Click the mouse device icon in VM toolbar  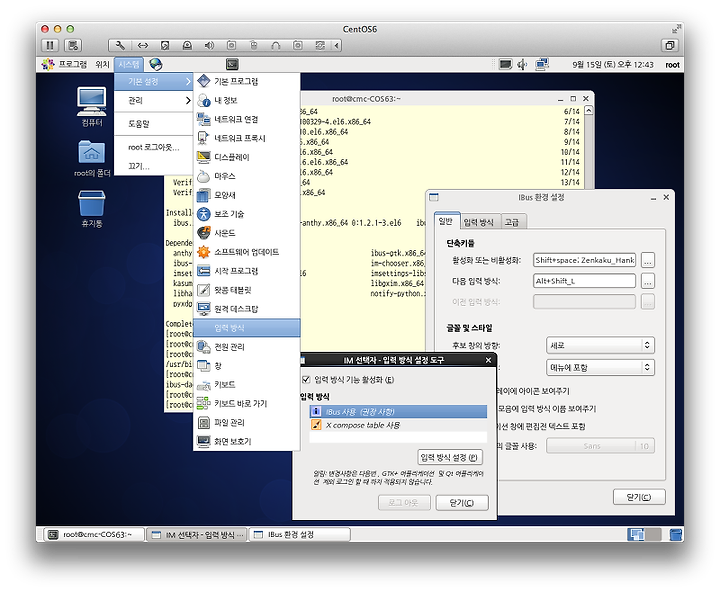tap(253, 45)
